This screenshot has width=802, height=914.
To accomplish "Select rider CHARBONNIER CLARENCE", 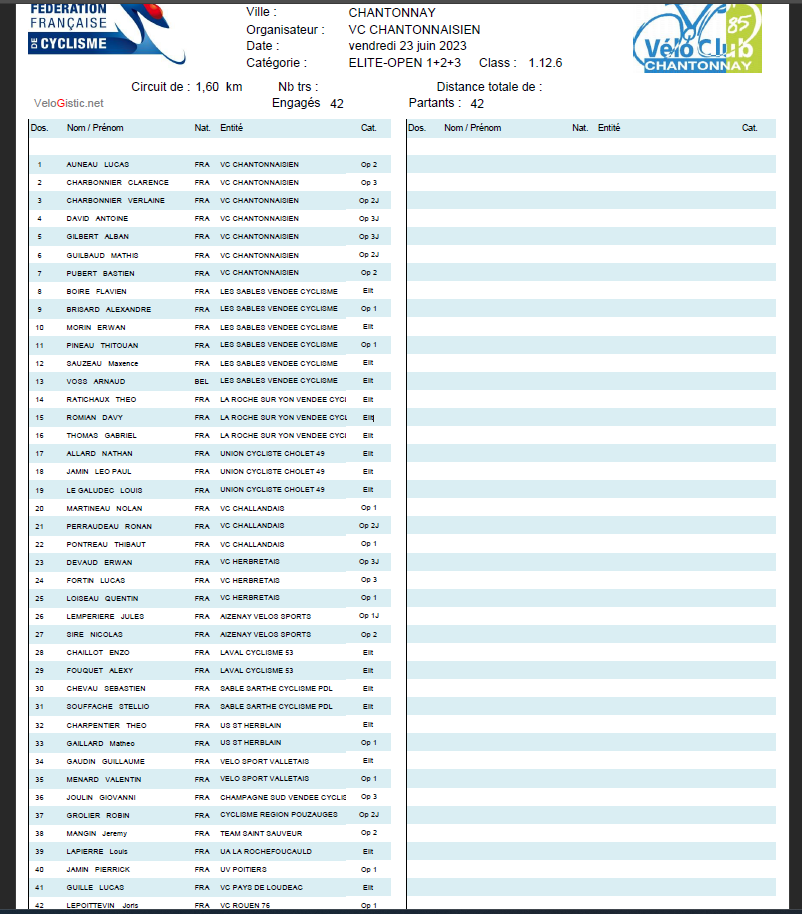I will point(118,182).
